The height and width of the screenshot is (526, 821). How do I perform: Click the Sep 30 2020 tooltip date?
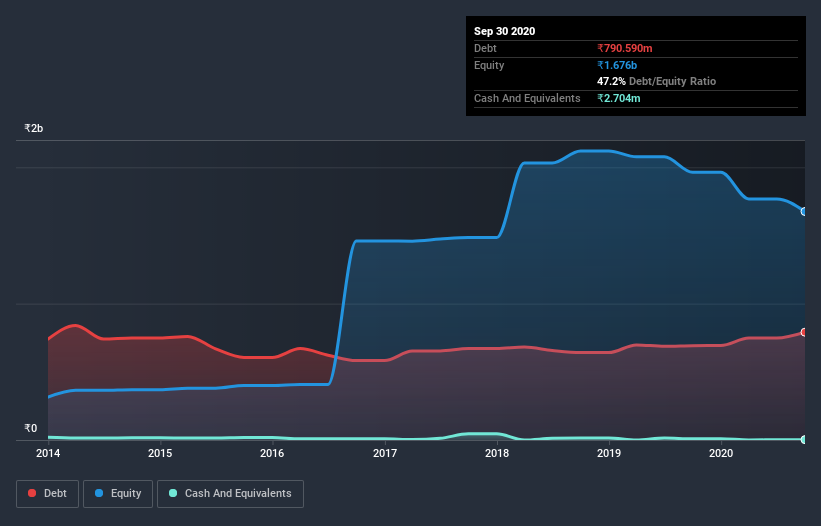(505, 31)
